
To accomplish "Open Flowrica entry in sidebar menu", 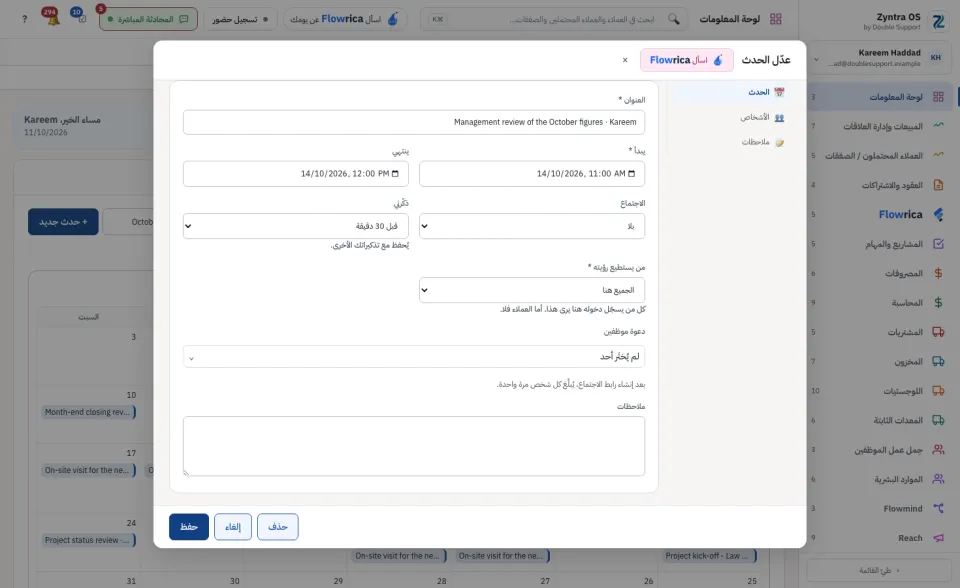I will (900, 214).
